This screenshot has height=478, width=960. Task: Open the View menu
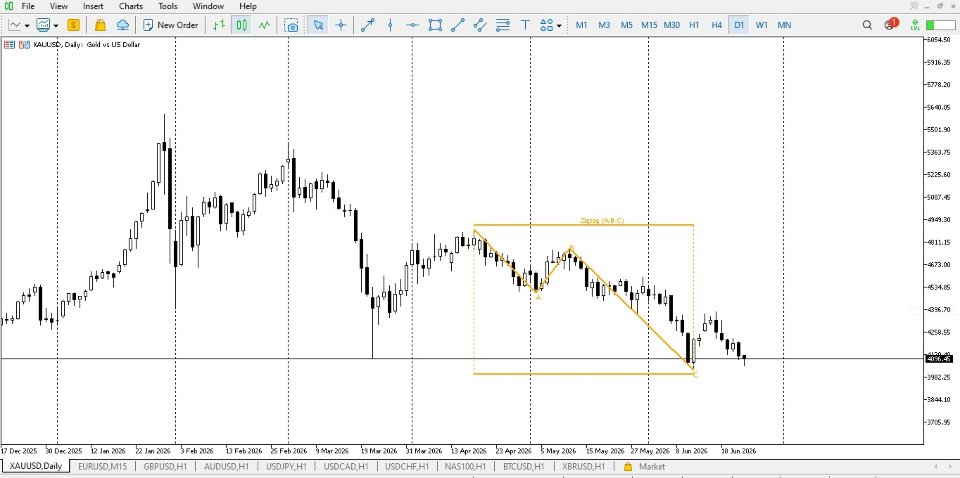59,6
